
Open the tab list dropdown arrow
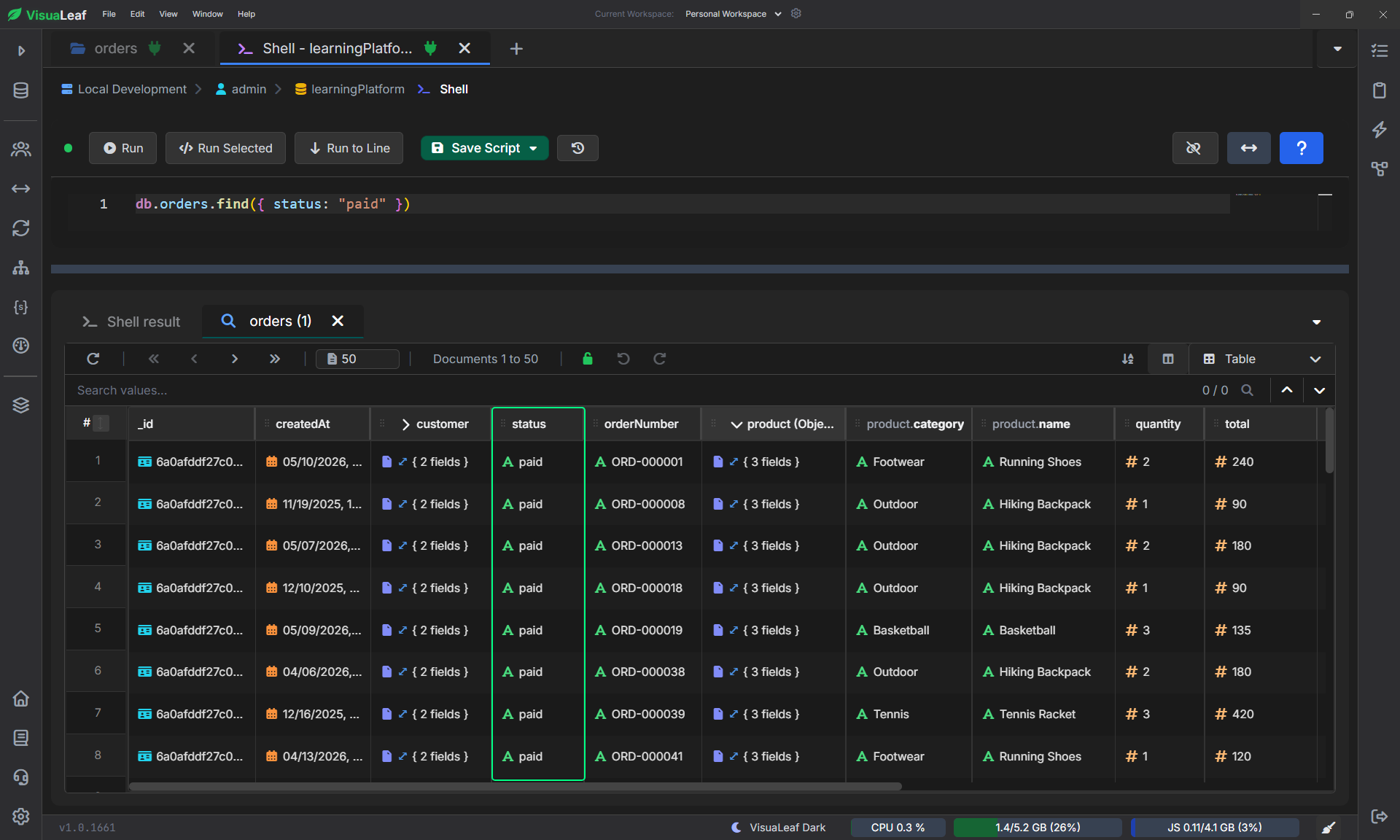tap(1337, 49)
